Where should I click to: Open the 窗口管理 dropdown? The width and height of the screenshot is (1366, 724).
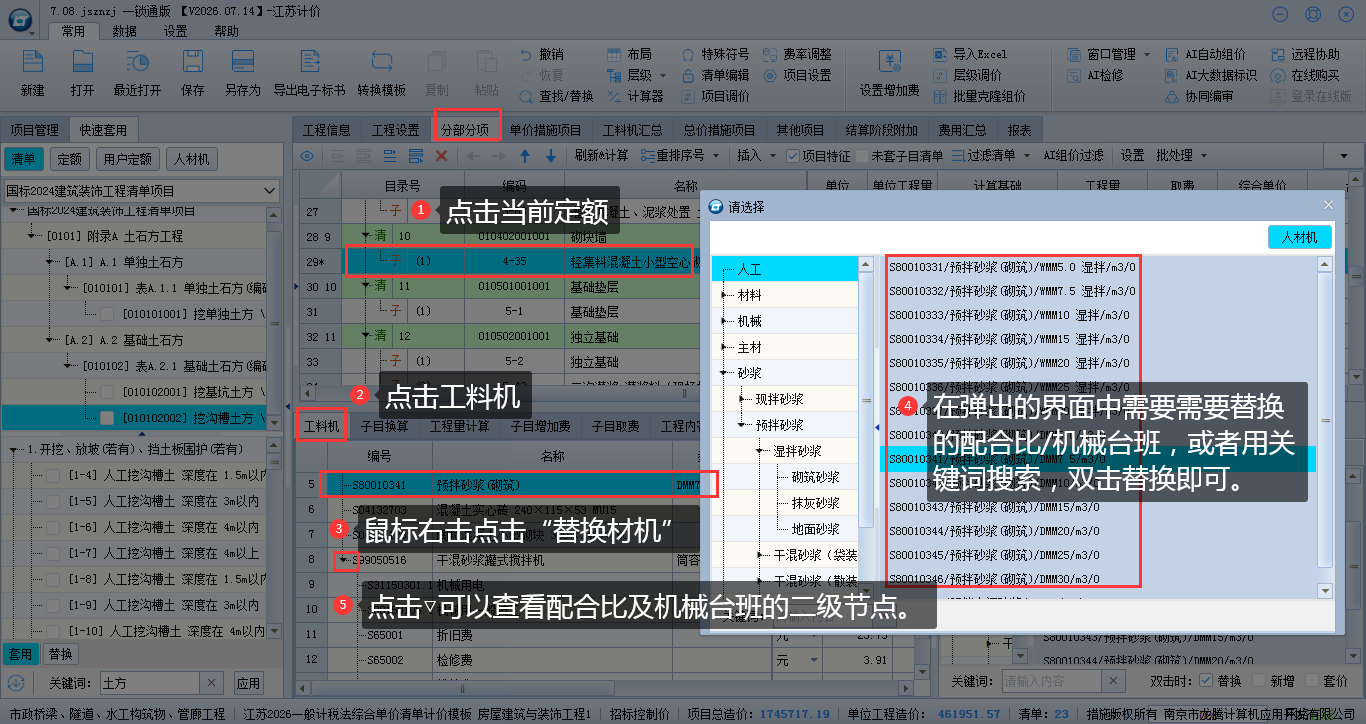(1147, 54)
